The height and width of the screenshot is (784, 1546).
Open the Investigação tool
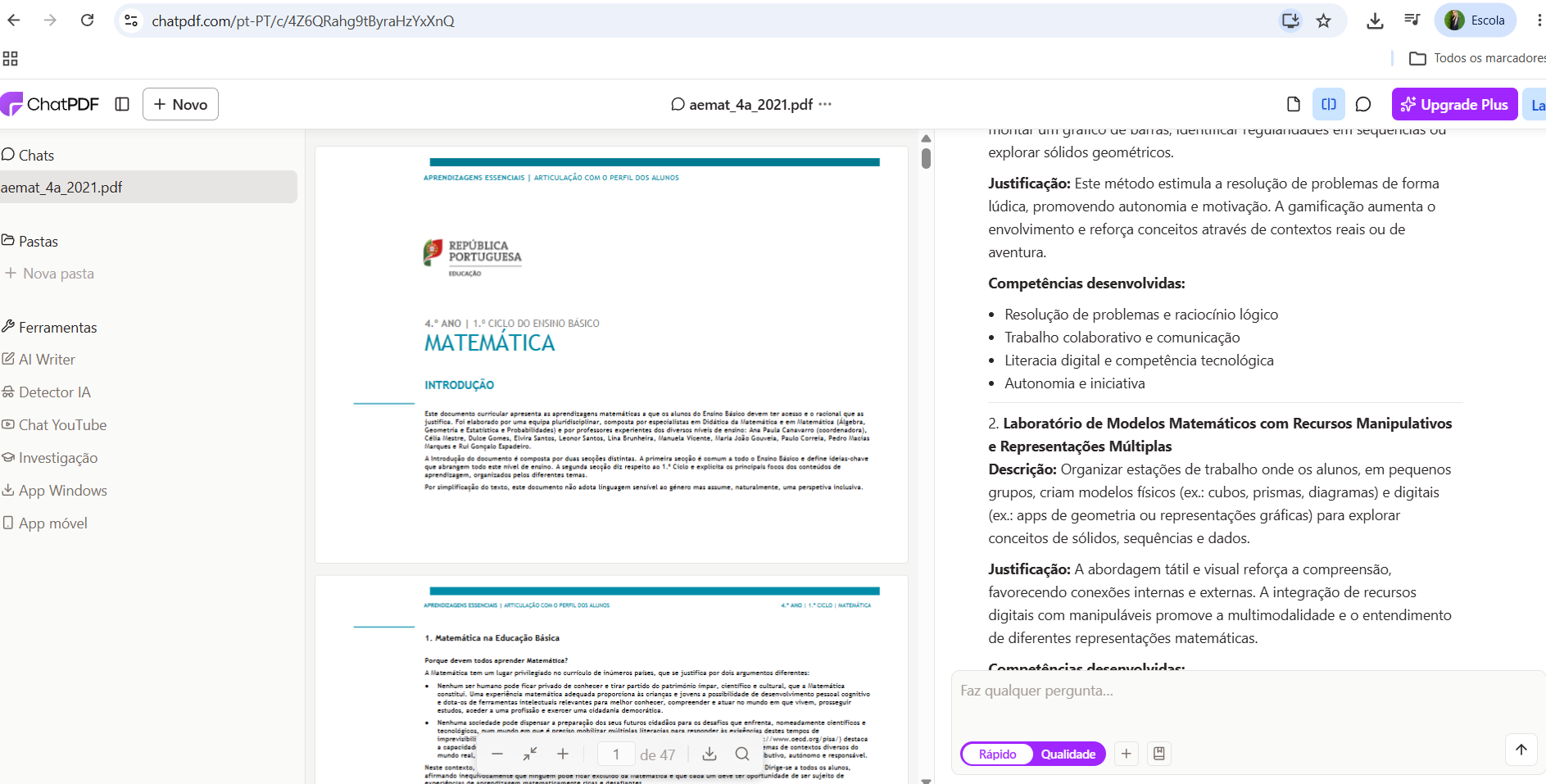[x=49, y=458]
